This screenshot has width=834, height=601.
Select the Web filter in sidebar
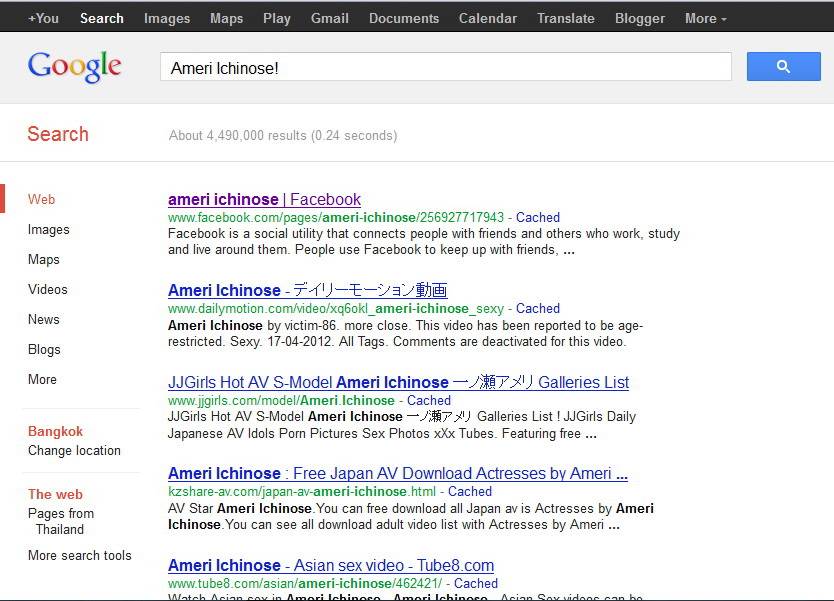[x=41, y=199]
